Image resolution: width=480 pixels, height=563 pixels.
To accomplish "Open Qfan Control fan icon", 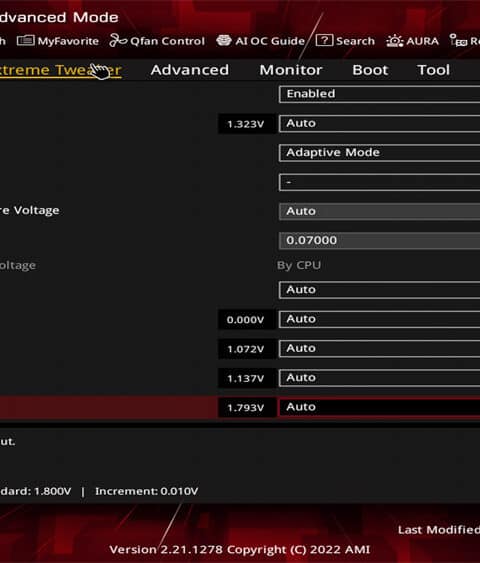I will click(x=118, y=41).
